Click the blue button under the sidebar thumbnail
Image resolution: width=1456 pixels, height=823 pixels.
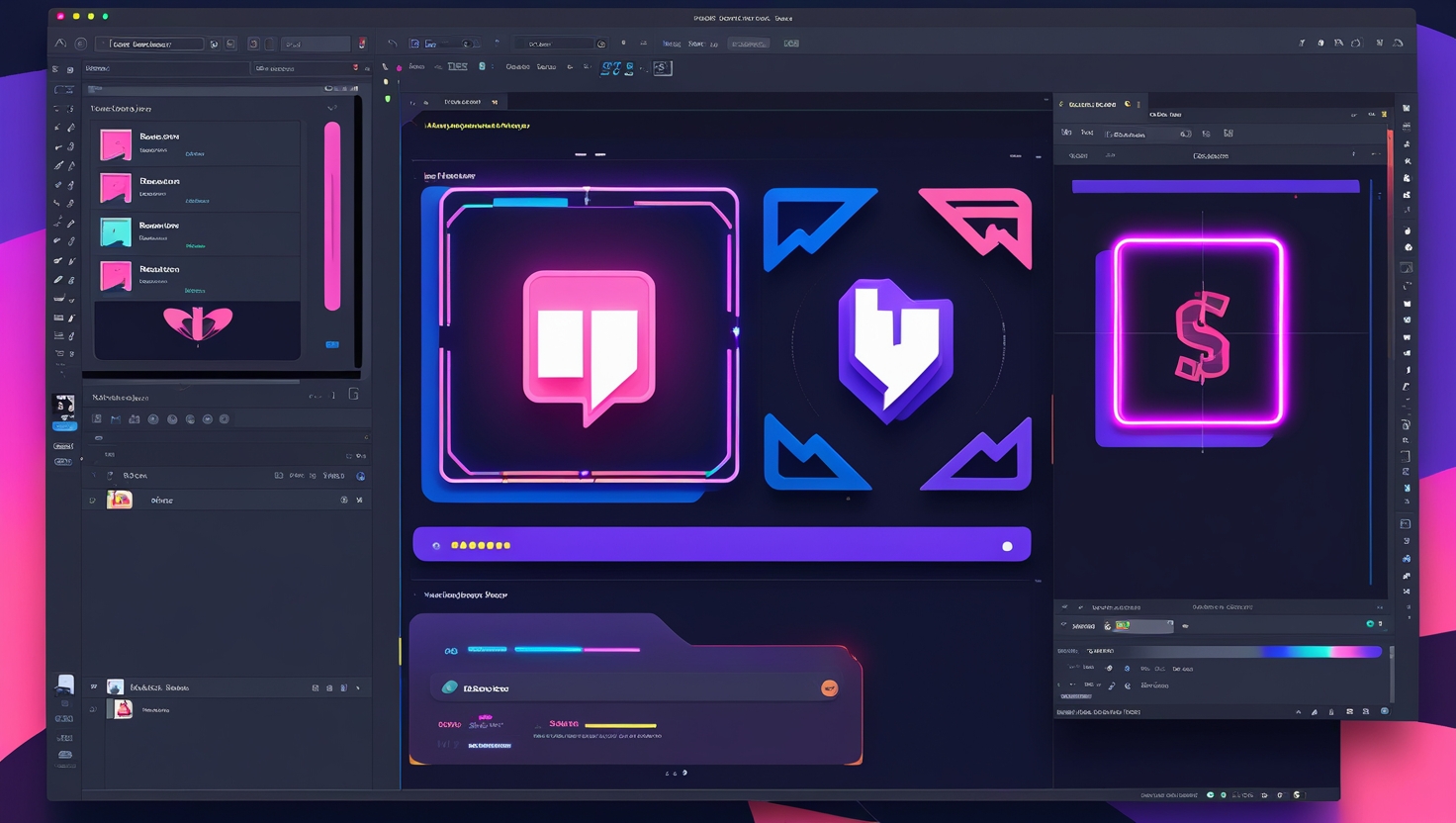point(64,425)
